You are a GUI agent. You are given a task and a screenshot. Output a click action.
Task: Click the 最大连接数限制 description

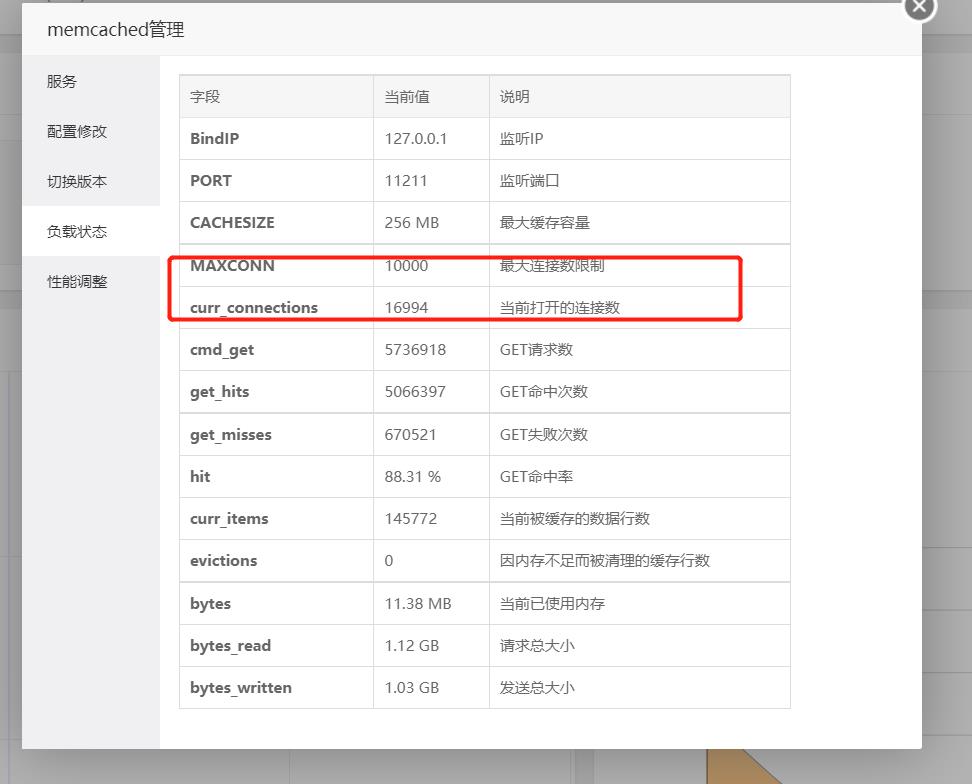pos(552,265)
